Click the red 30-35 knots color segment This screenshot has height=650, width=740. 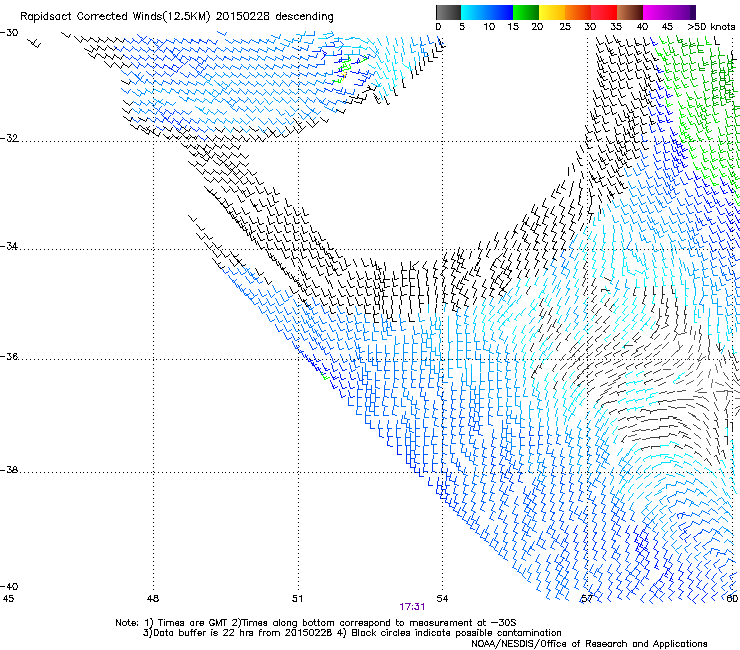pyautogui.click(x=604, y=12)
